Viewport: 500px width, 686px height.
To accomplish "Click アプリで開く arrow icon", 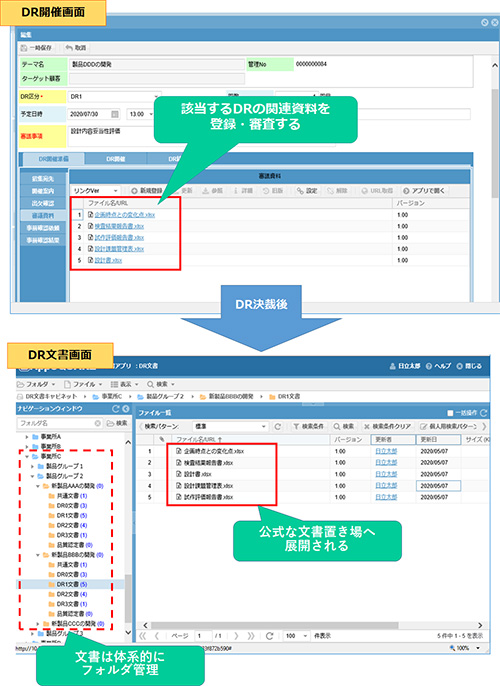I will pyautogui.click(x=406, y=191).
